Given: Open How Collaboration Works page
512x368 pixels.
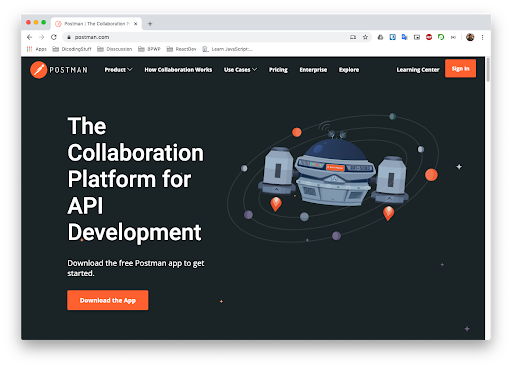Looking at the screenshot, I should point(178,70).
